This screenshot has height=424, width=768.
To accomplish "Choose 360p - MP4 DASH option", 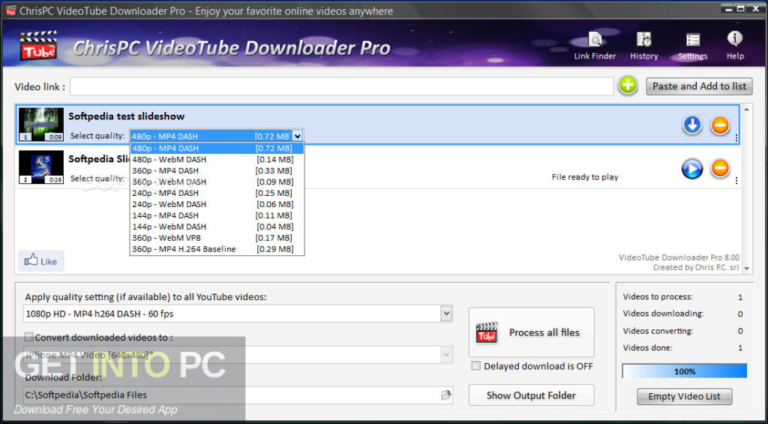I will 217,171.
